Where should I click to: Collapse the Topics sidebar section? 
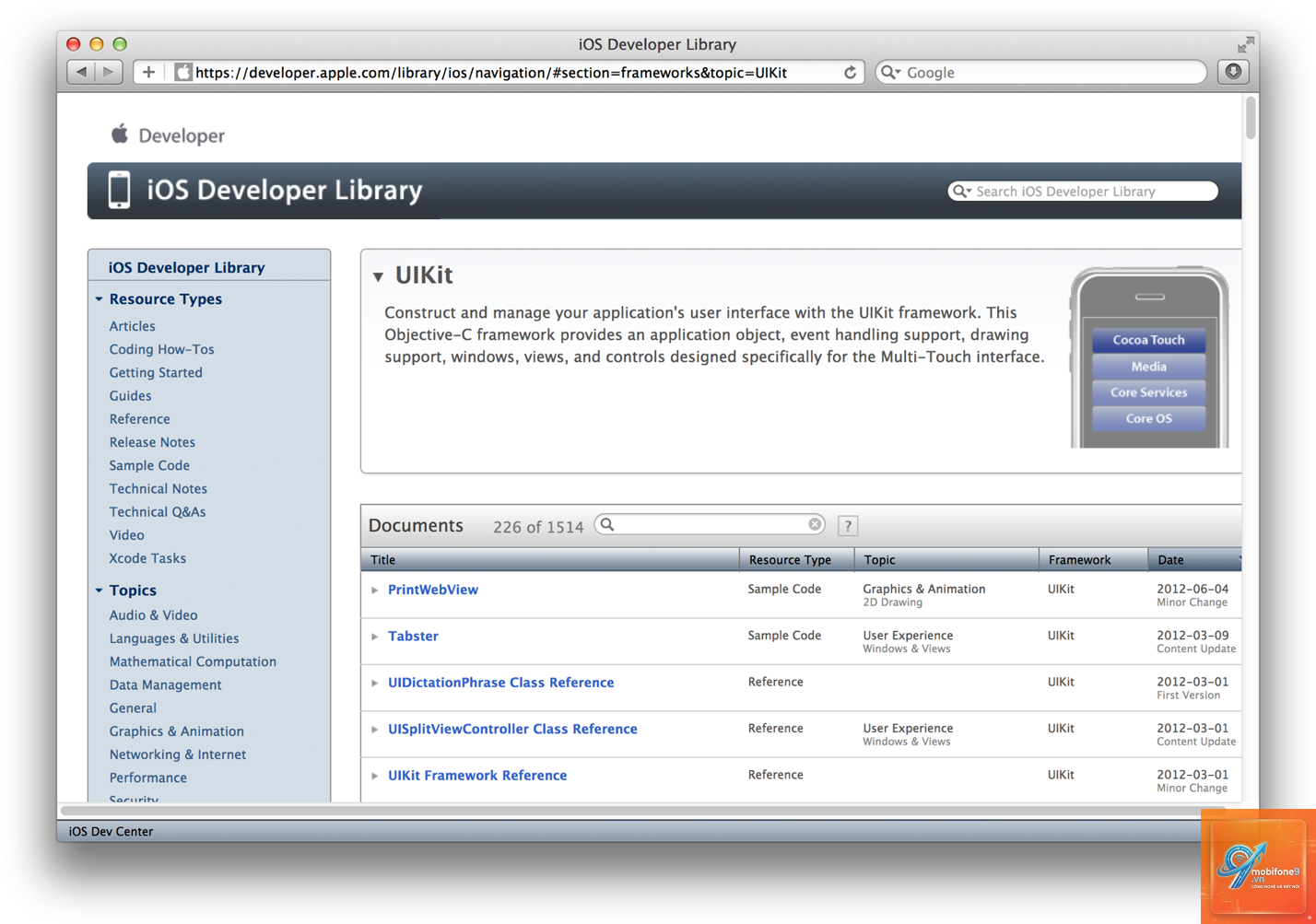tap(99, 591)
